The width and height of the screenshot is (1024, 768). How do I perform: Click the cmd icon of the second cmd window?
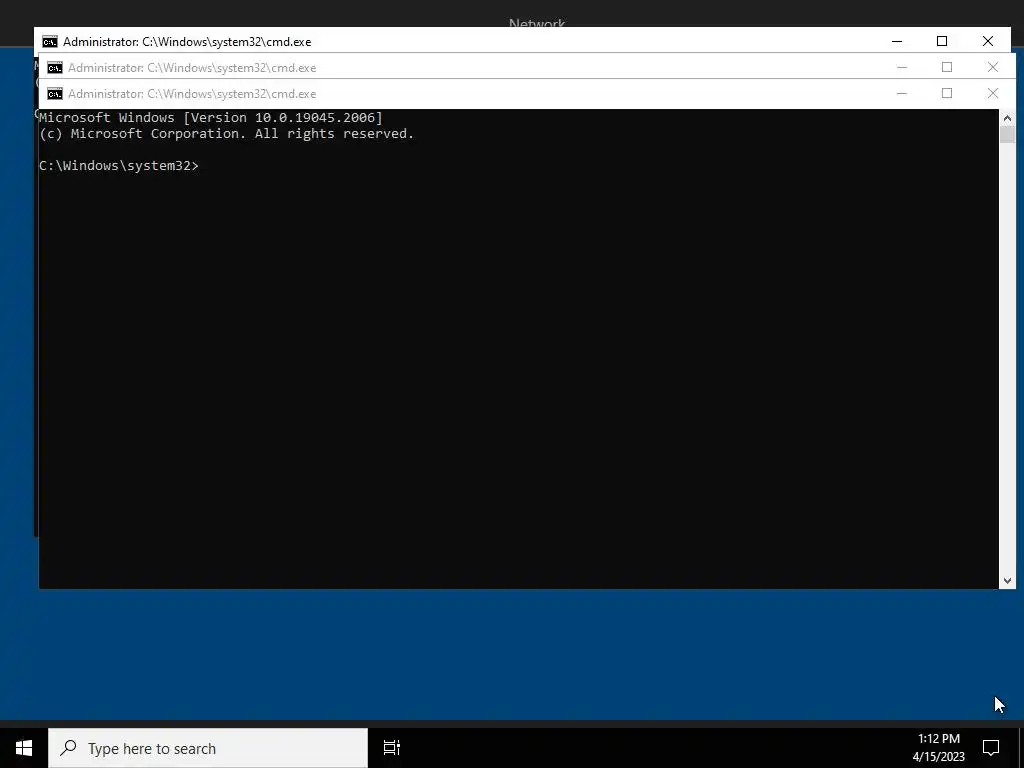click(x=55, y=68)
